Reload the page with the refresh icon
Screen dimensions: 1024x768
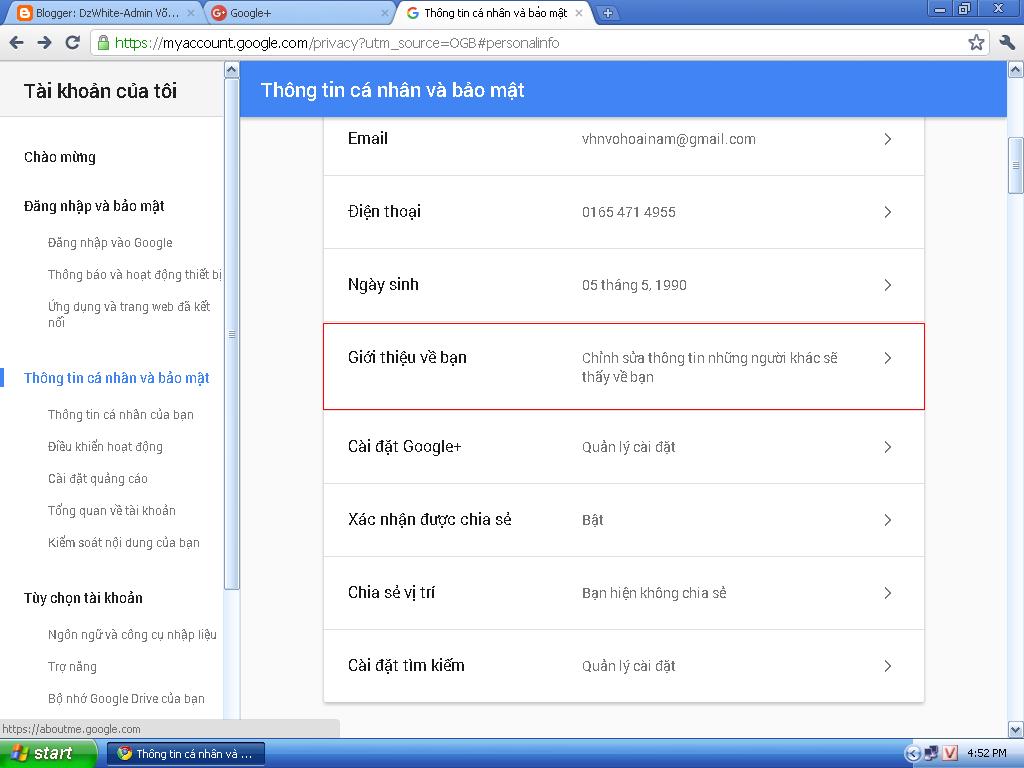72,43
